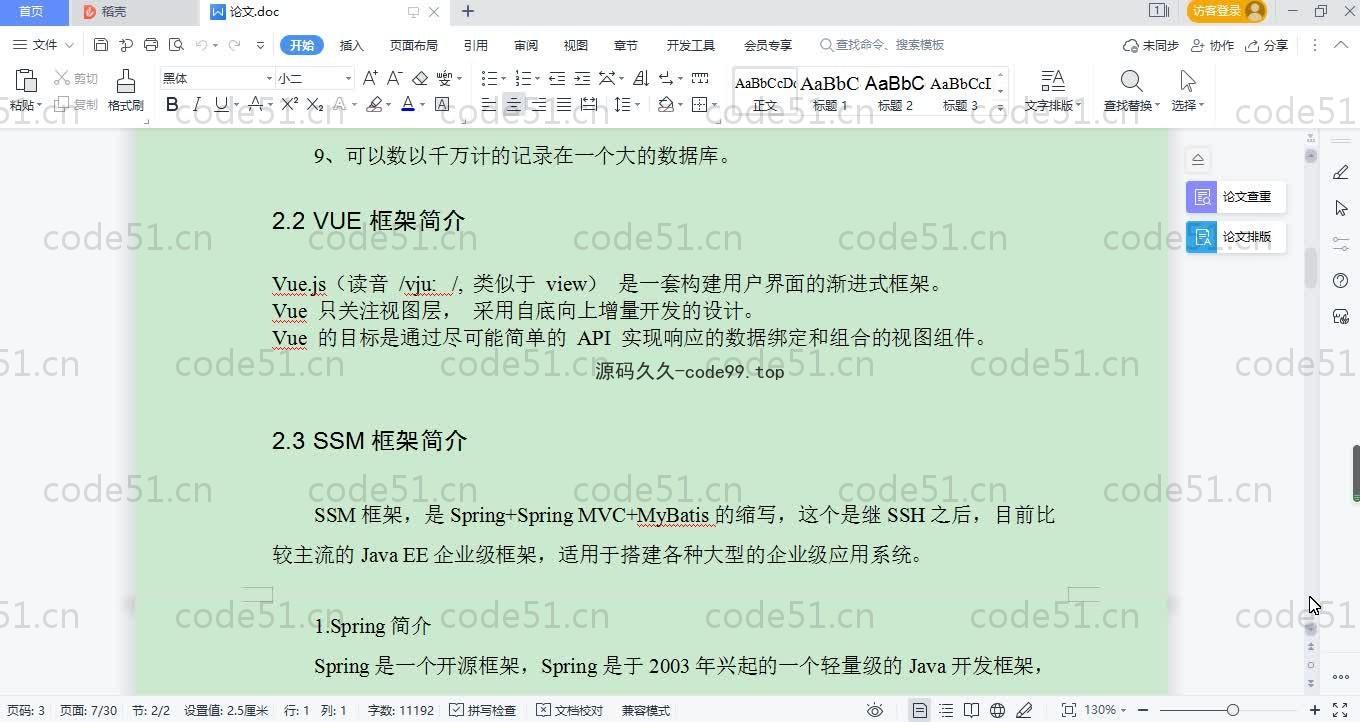Increase paragraph indent
The width and height of the screenshot is (1360, 722).
pos(581,78)
